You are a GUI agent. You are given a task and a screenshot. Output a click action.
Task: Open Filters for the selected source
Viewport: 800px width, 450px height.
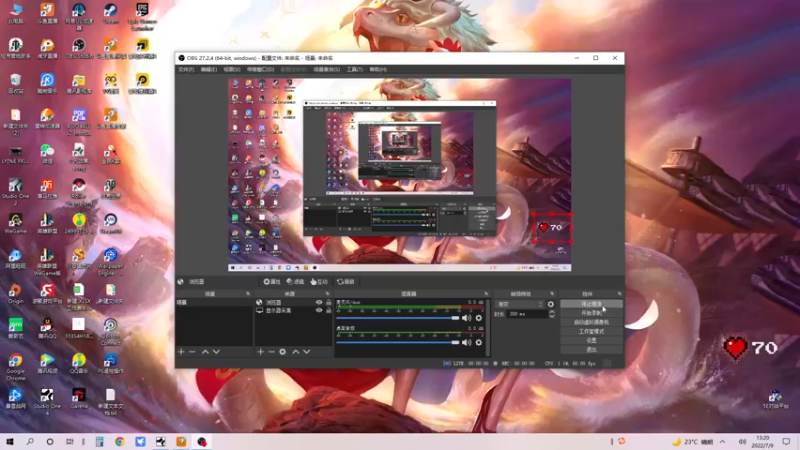click(295, 282)
